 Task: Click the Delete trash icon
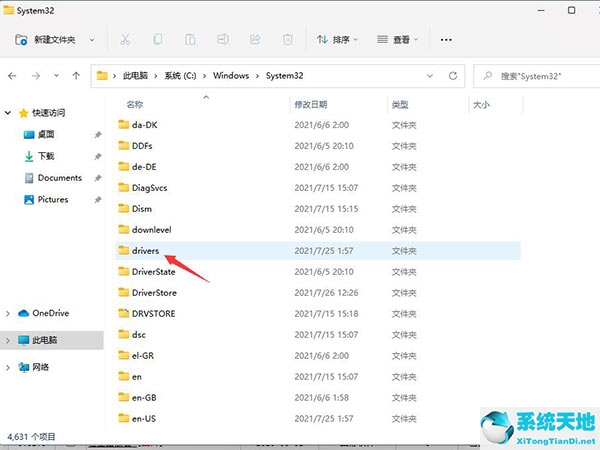tap(288, 39)
